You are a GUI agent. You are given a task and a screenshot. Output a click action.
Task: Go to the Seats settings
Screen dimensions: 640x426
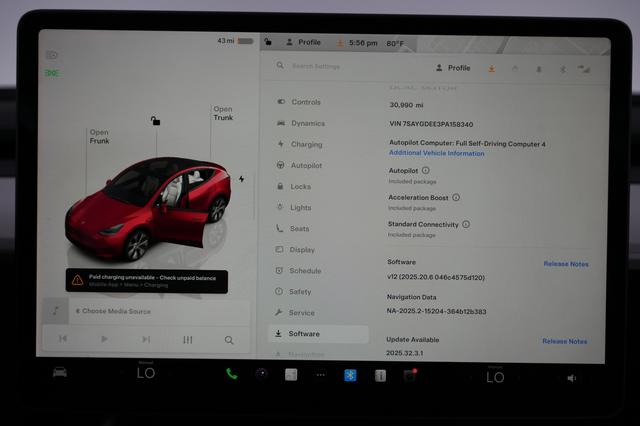coord(293,229)
